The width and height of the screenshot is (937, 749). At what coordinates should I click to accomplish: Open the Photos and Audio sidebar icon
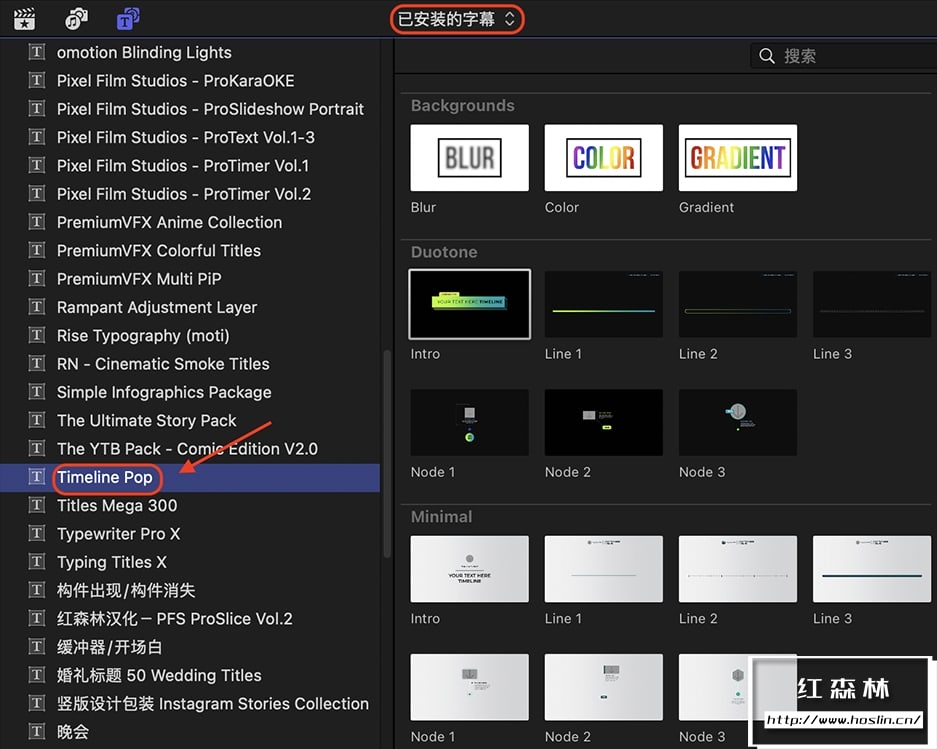tap(76, 19)
